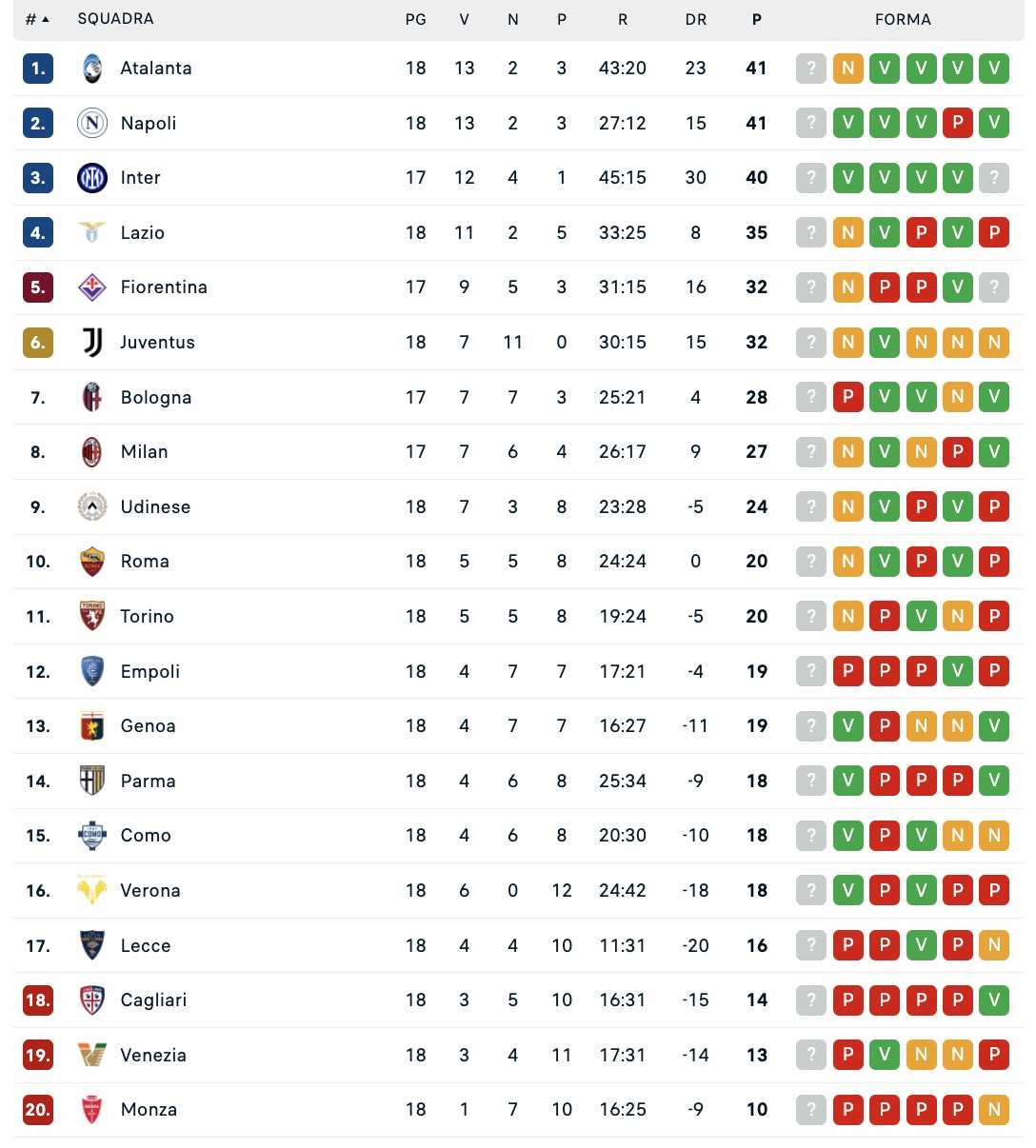Sort by the SQUADRA column header
Image resolution: width=1036 pixels, height=1148 pixels.
115,19
